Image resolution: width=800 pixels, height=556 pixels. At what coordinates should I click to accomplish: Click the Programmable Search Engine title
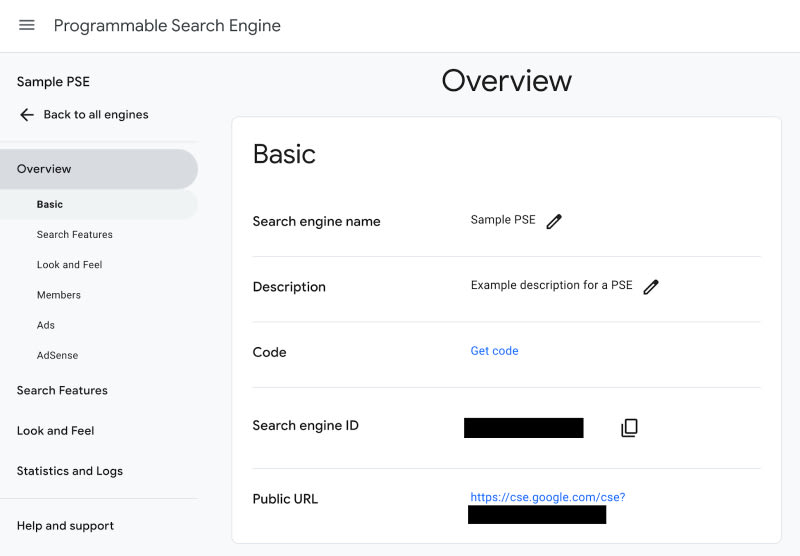click(x=167, y=26)
